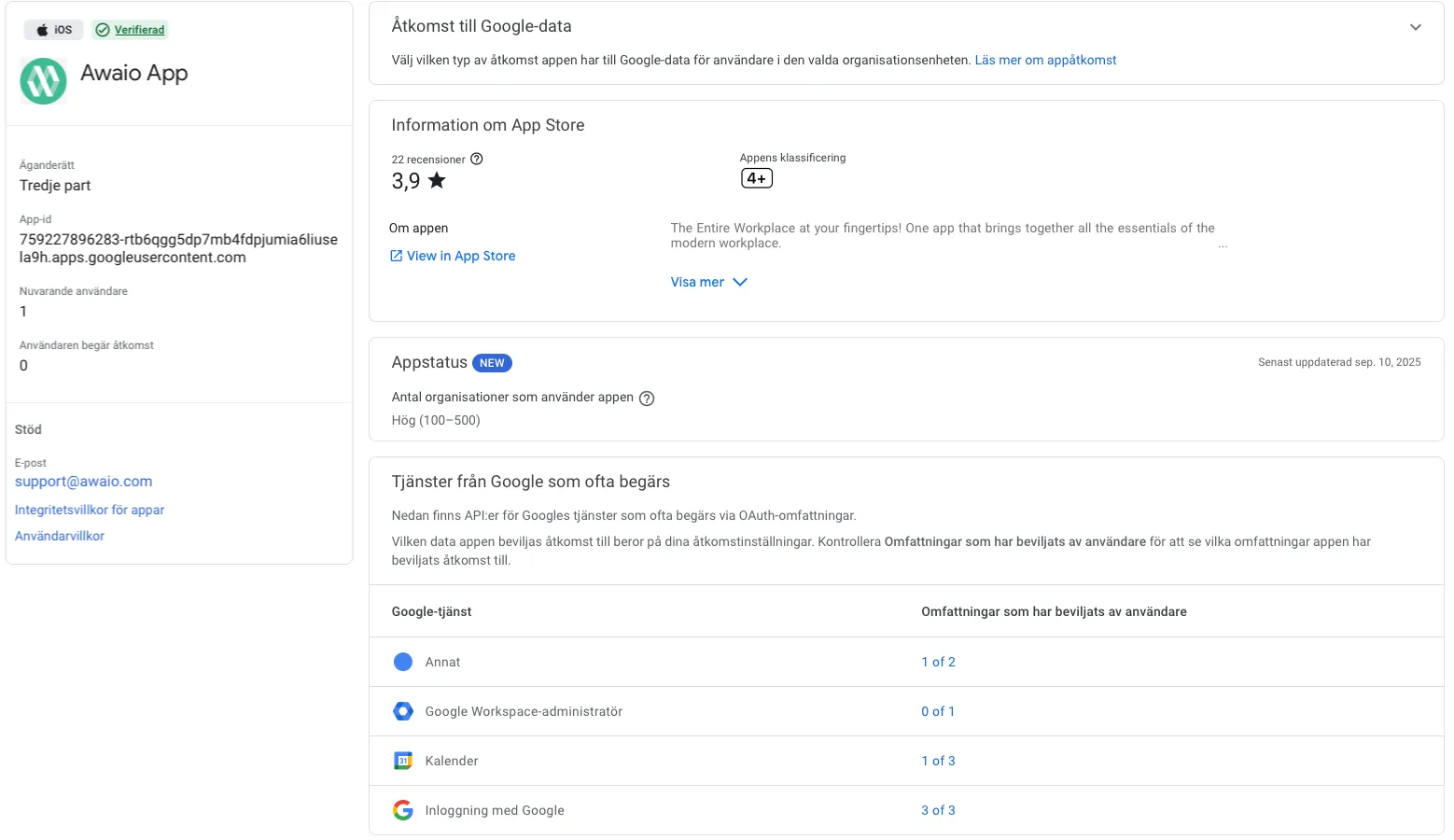Click the Annat row label
The image size is (1454, 840).
442,662
